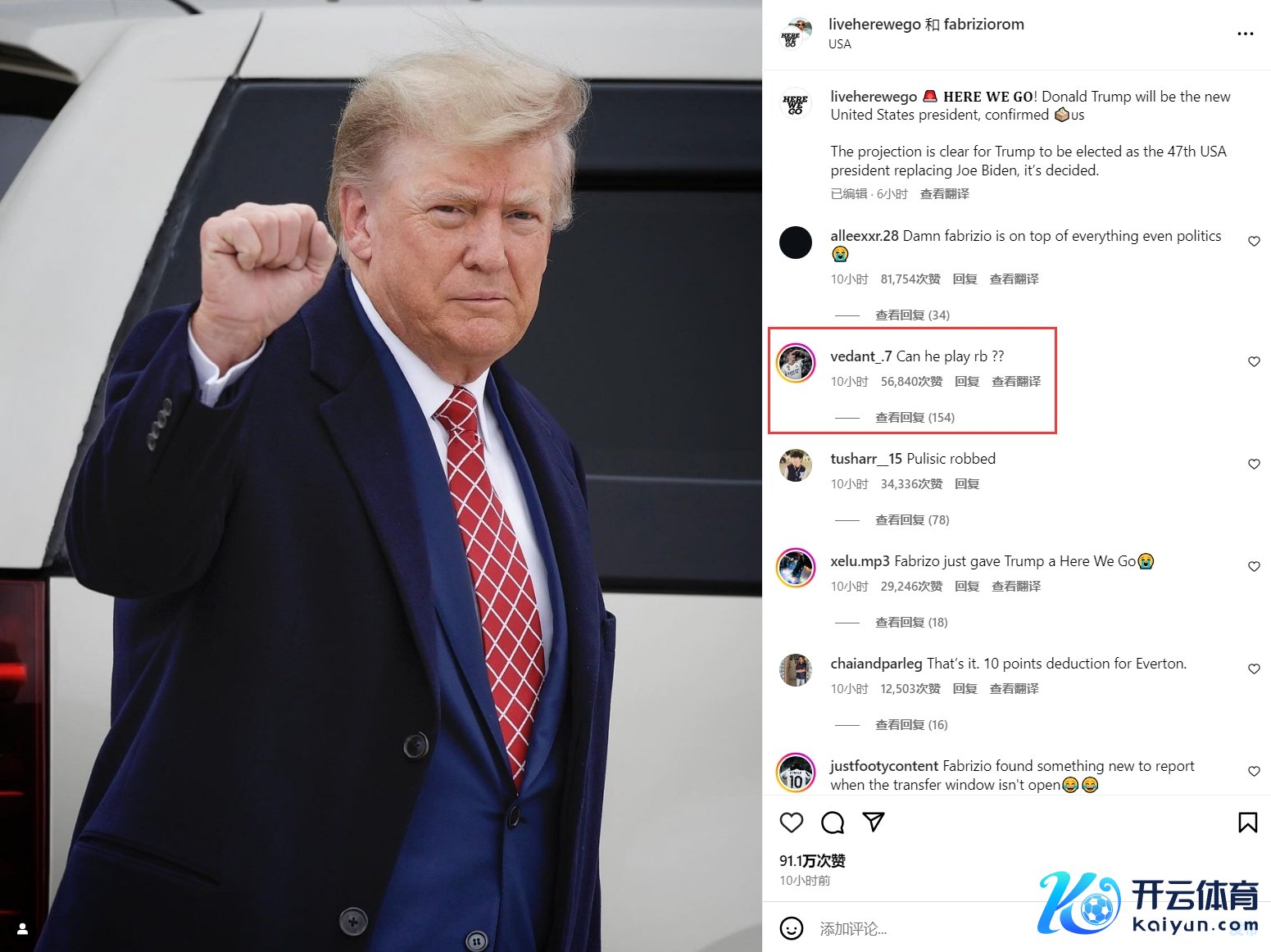Reply to xelu.mp3's comment via 回复
Viewport: 1271px width, 952px height.
tap(967, 586)
